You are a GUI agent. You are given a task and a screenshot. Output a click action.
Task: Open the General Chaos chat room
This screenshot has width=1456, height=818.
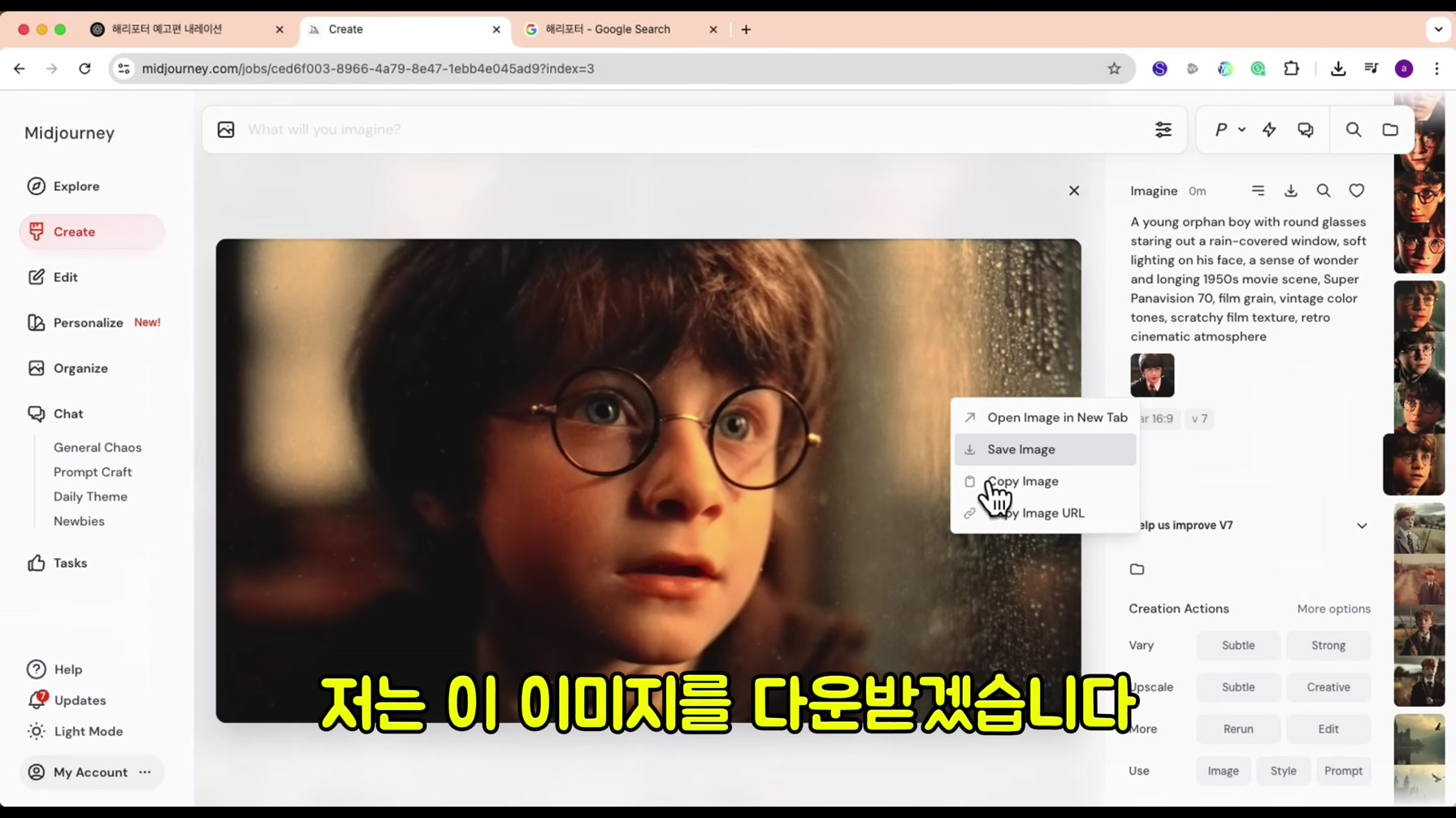click(97, 448)
